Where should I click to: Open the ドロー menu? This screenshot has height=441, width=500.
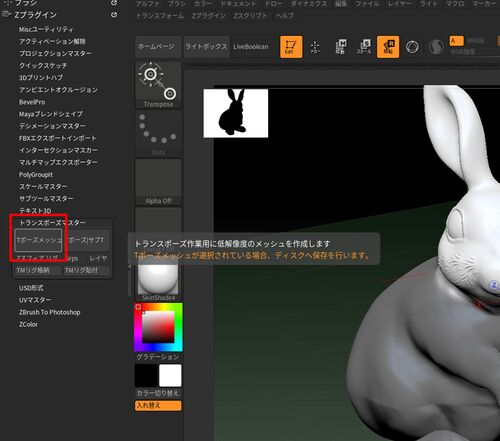click(274, 4)
